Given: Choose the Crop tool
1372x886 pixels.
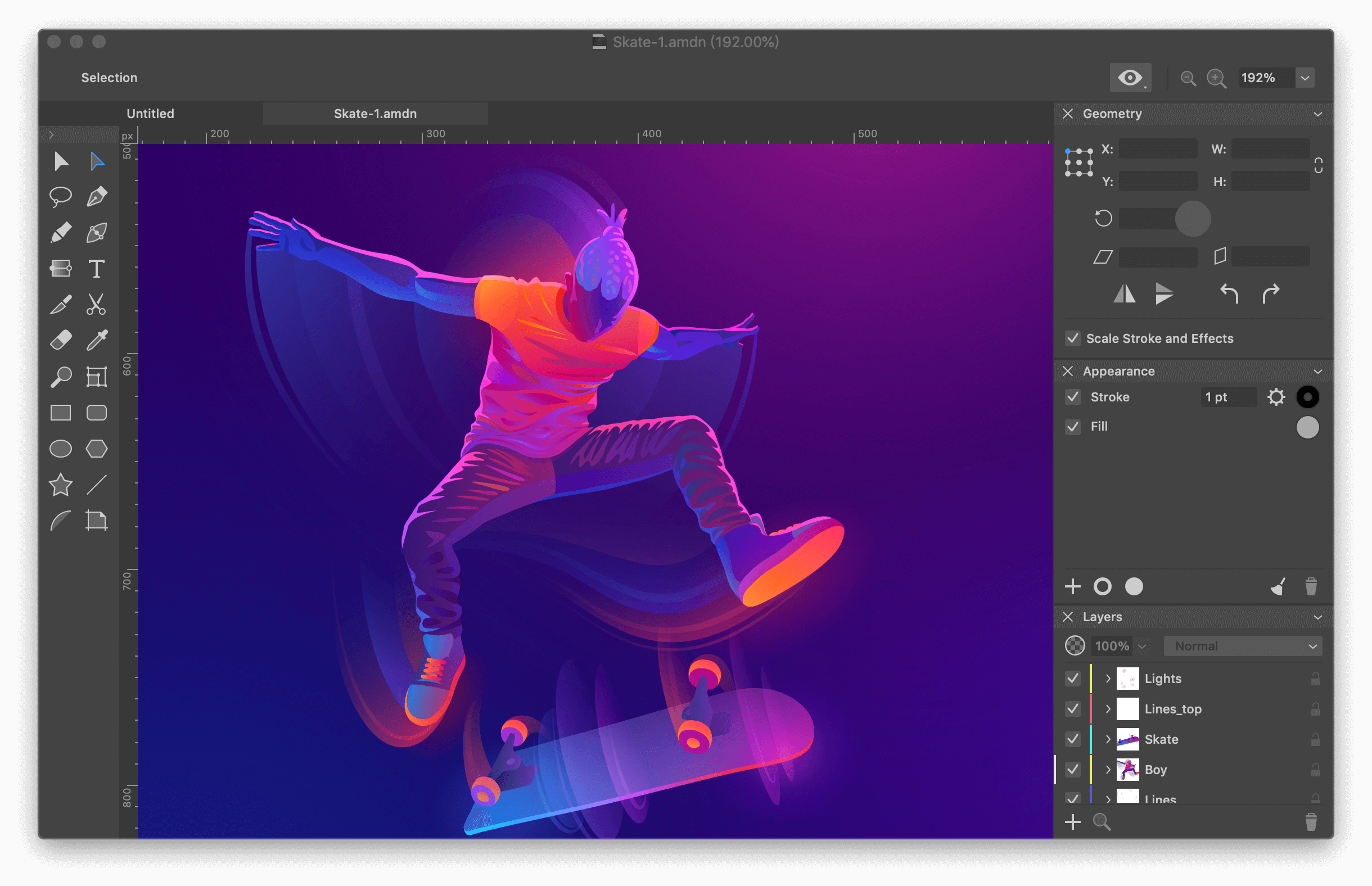Looking at the screenshot, I should click(x=97, y=377).
